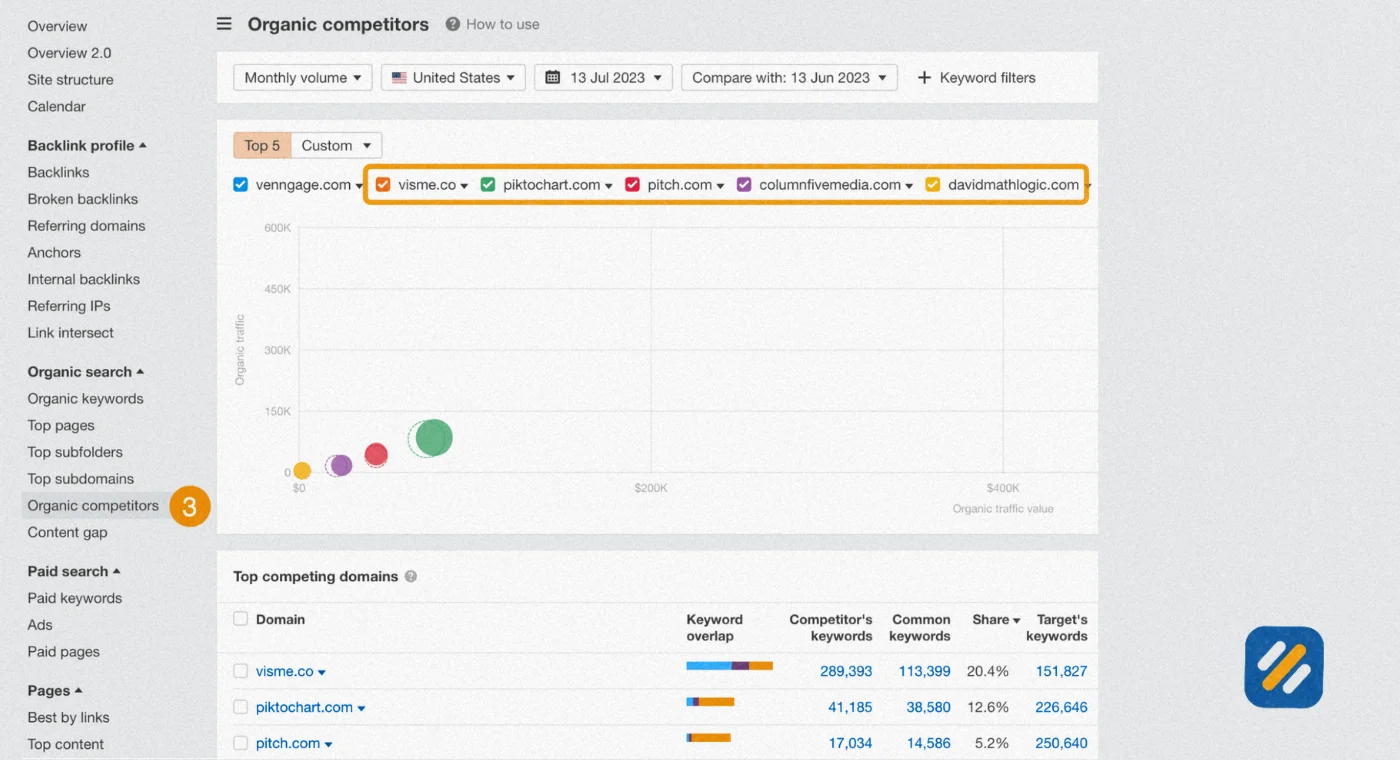Open Top subdomains report
The image size is (1400, 760).
pyautogui.click(x=80, y=479)
